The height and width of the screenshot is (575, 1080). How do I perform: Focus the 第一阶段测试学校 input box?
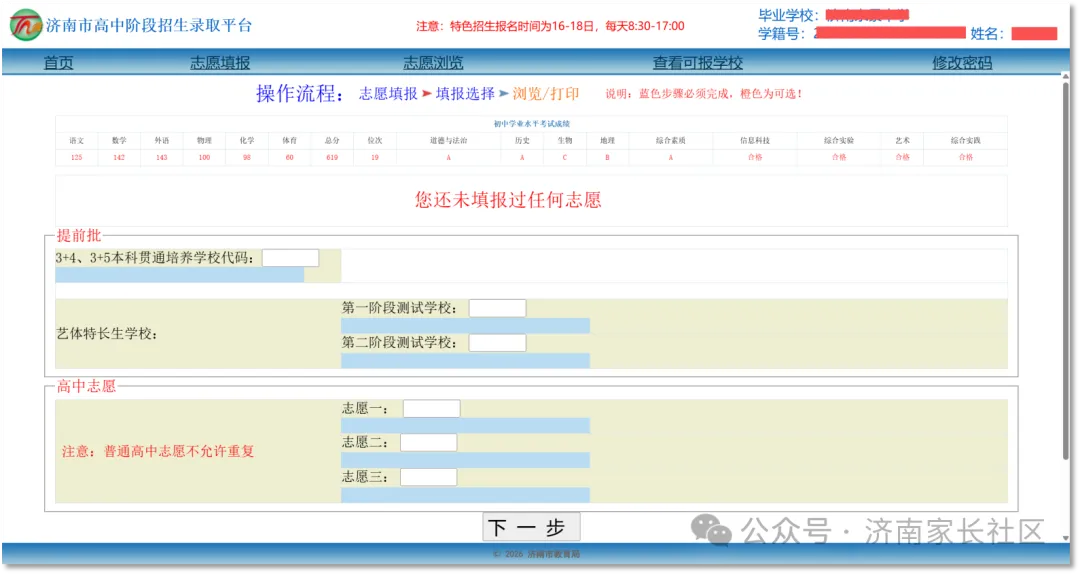[x=497, y=308]
